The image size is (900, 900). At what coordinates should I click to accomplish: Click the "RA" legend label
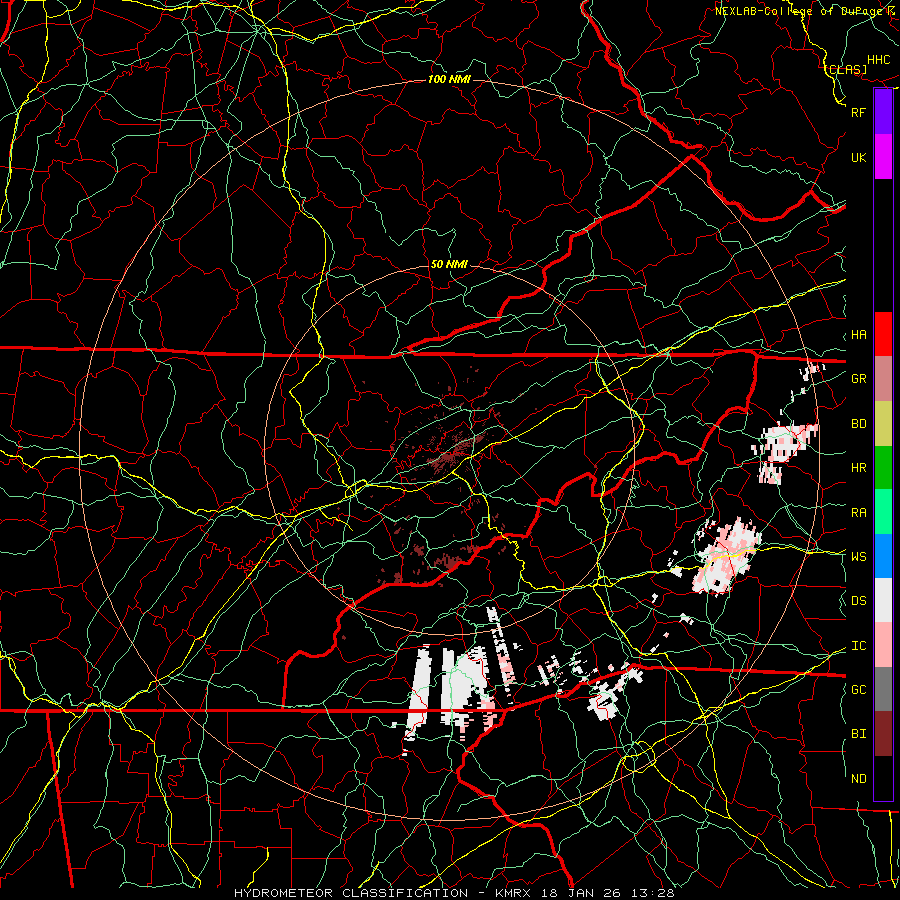point(858,513)
